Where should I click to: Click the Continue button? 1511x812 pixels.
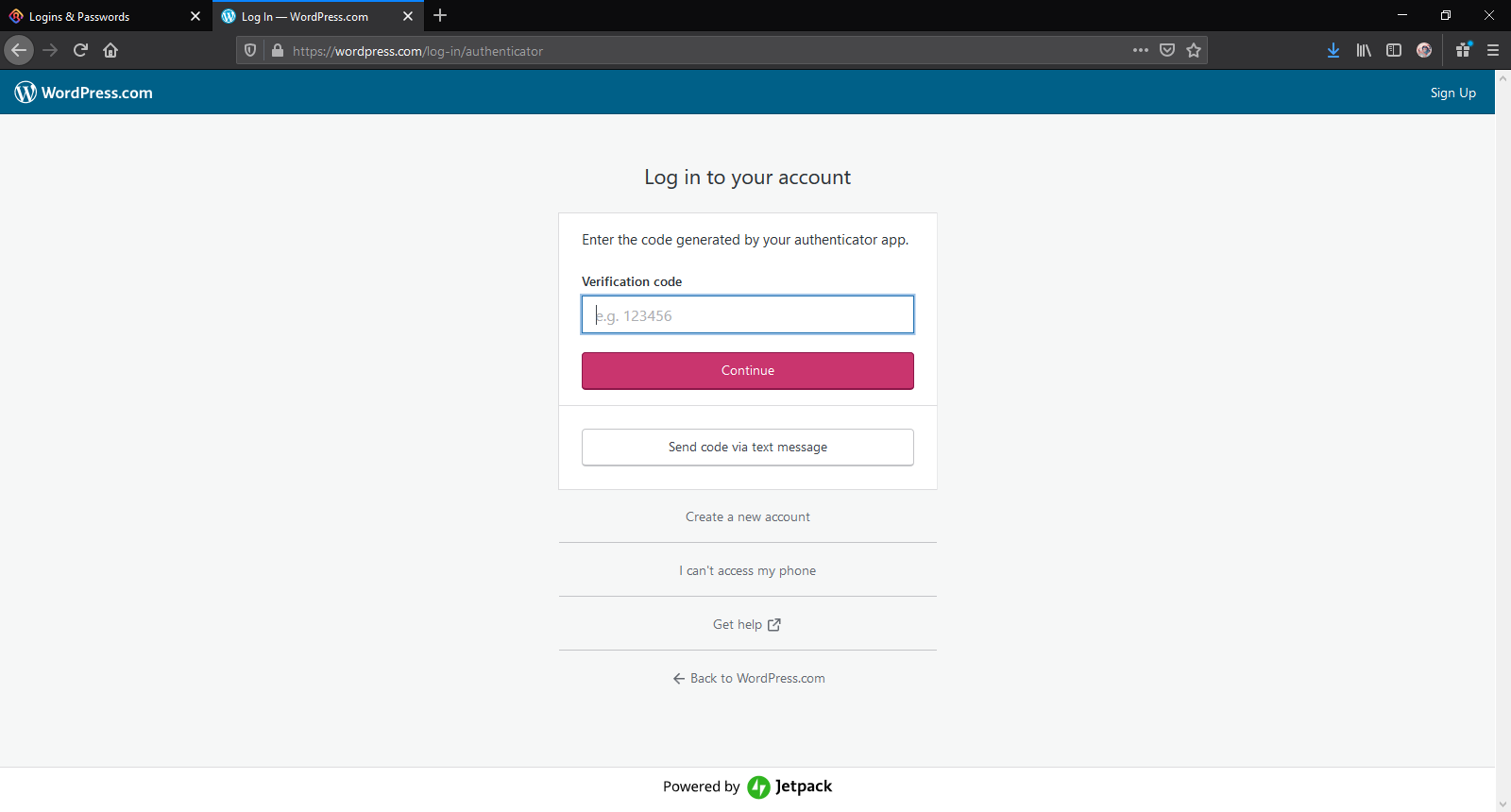(x=748, y=370)
